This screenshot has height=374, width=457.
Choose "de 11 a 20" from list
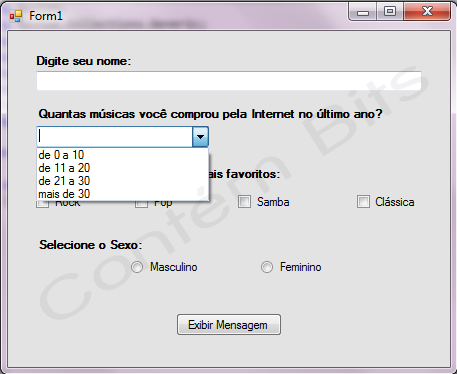(122, 168)
